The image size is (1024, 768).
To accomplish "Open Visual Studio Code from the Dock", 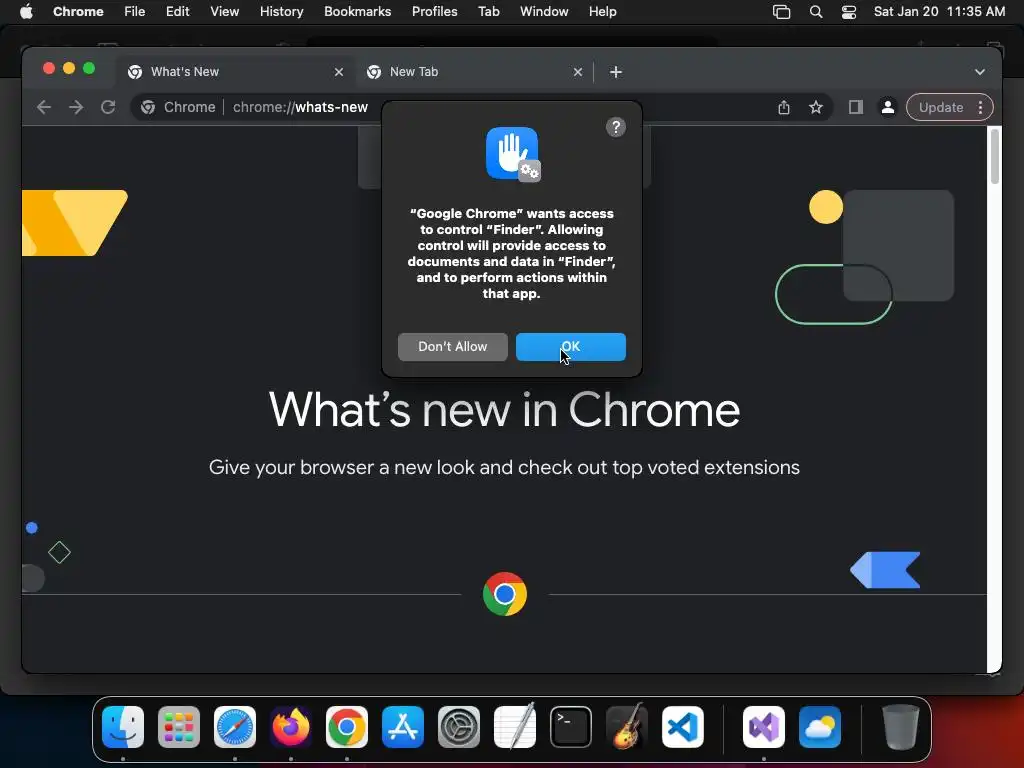I will (682, 727).
